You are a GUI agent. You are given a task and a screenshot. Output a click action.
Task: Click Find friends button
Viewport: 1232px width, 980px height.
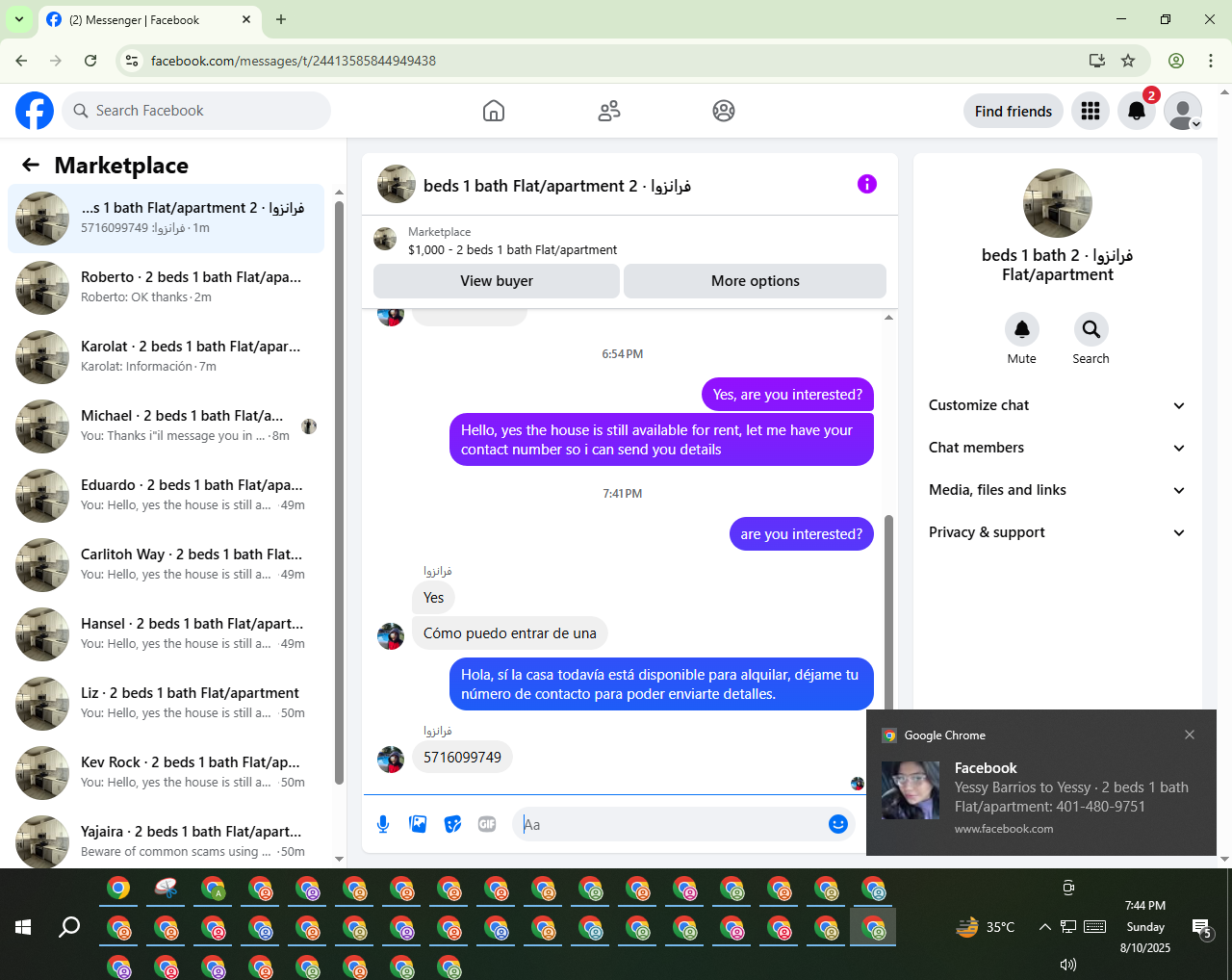tap(1014, 111)
